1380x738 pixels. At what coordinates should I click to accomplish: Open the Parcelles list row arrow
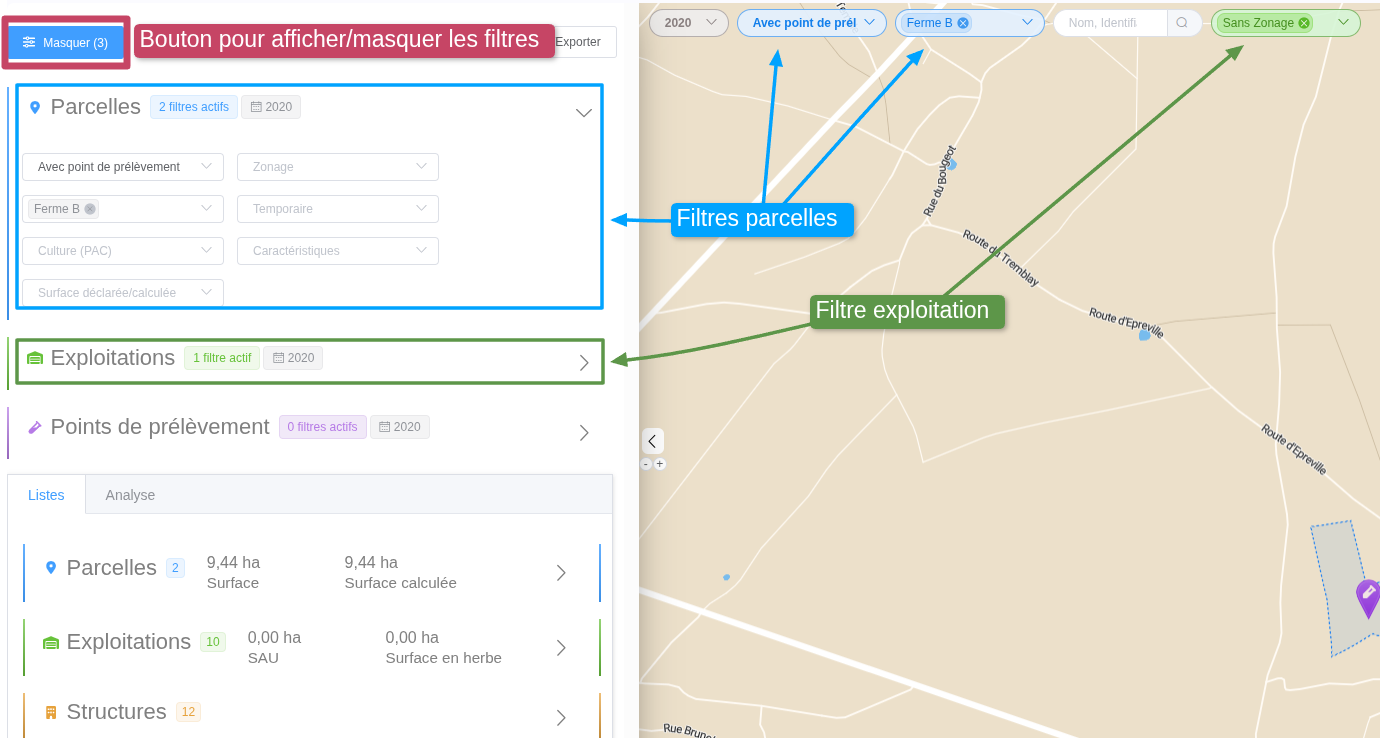[x=561, y=573]
